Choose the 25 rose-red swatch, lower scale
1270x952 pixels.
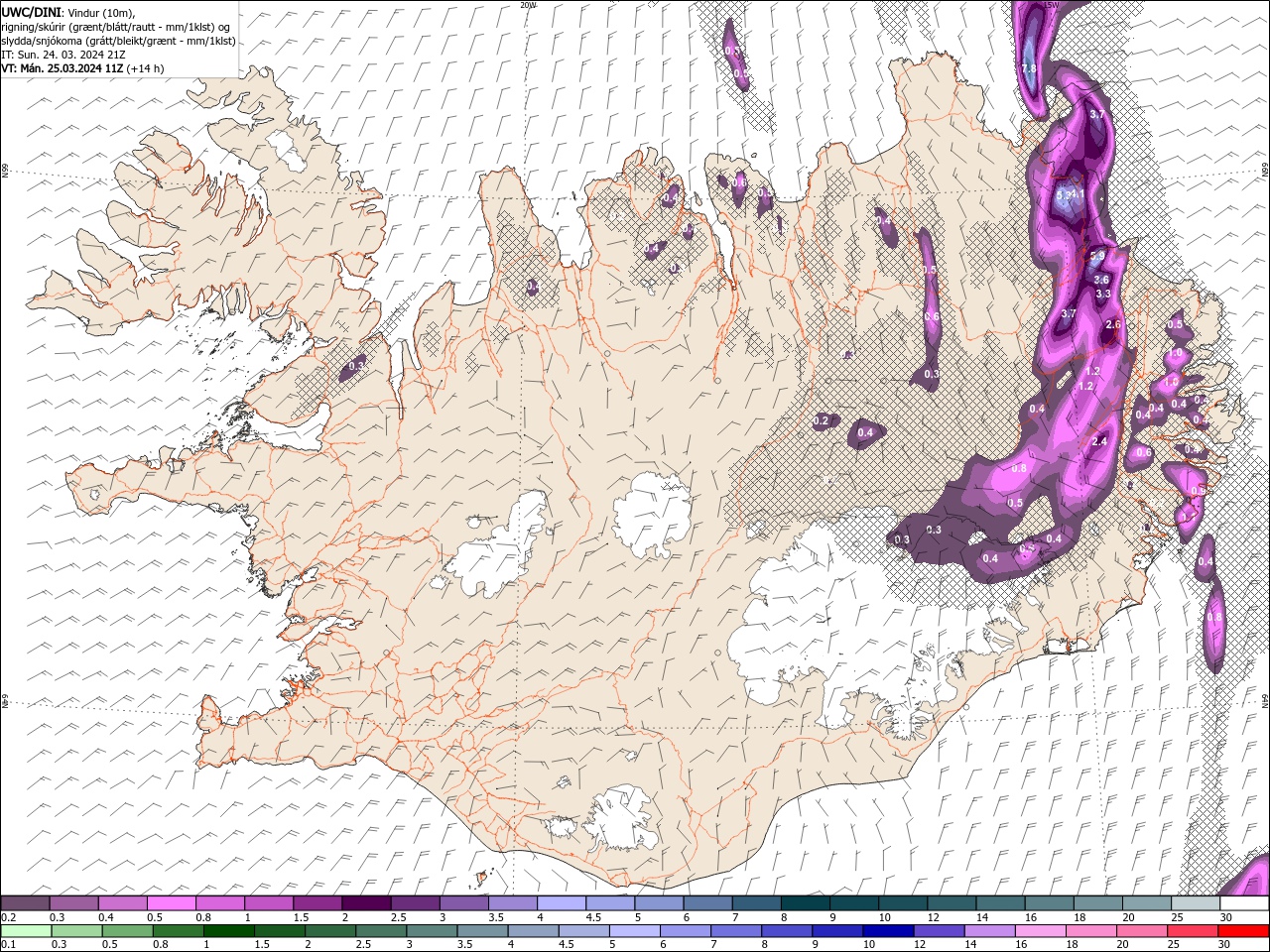pyautogui.click(x=1192, y=931)
